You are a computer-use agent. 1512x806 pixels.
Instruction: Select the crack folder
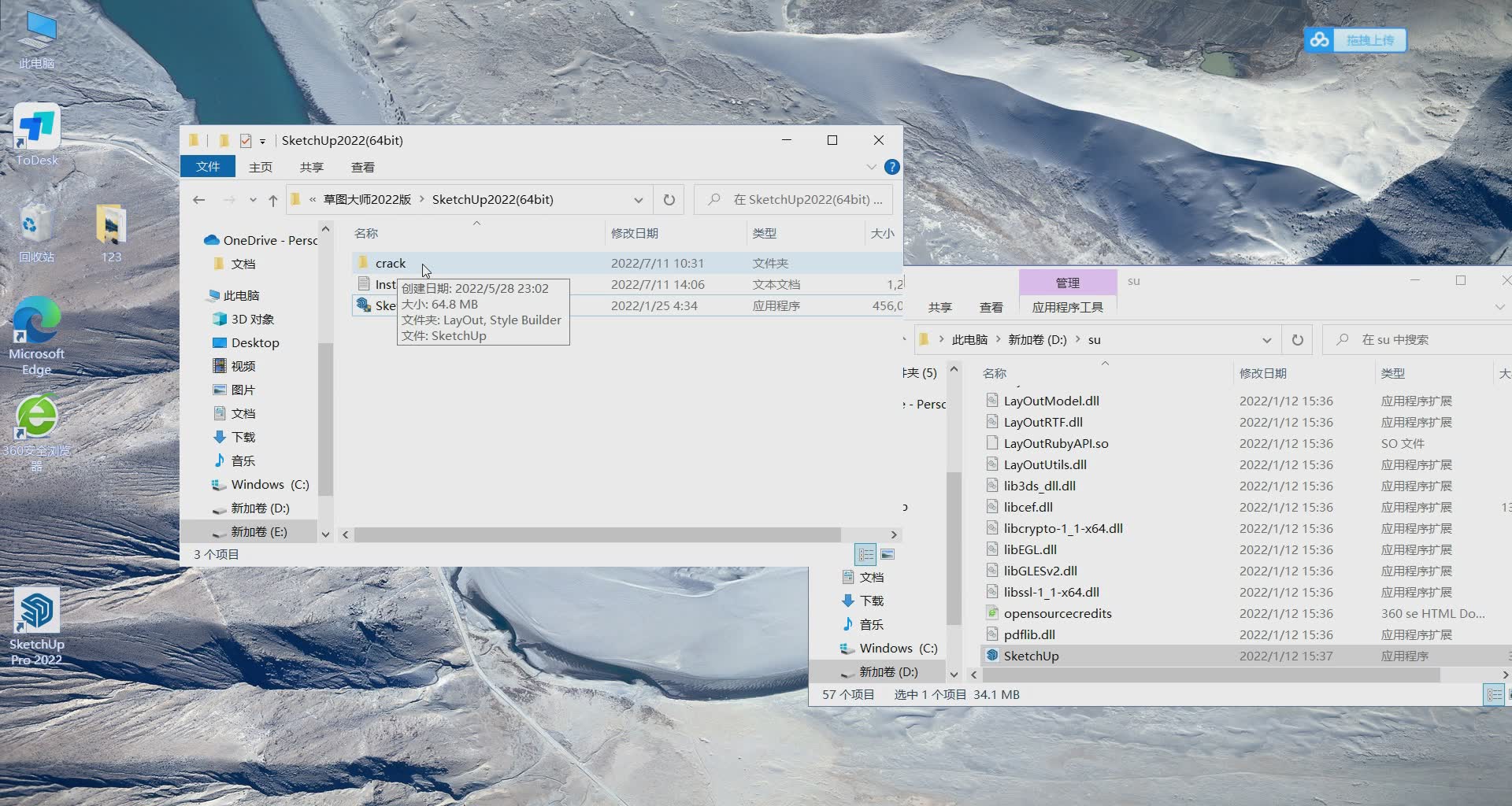tap(626, 263)
